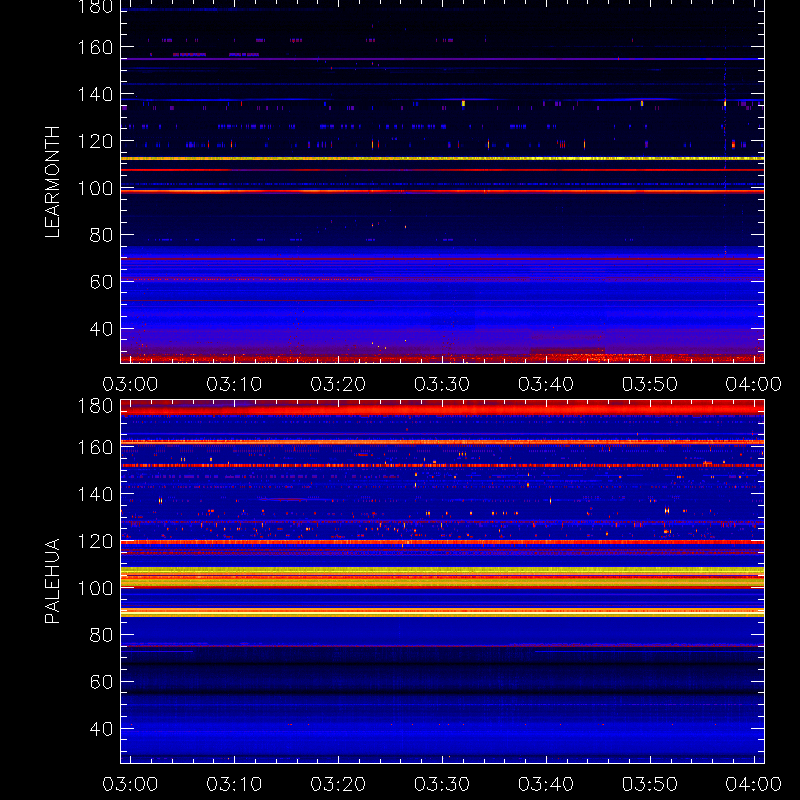Click Learmonth plot's 100 frequency label
The image size is (800, 800).
coord(95,188)
